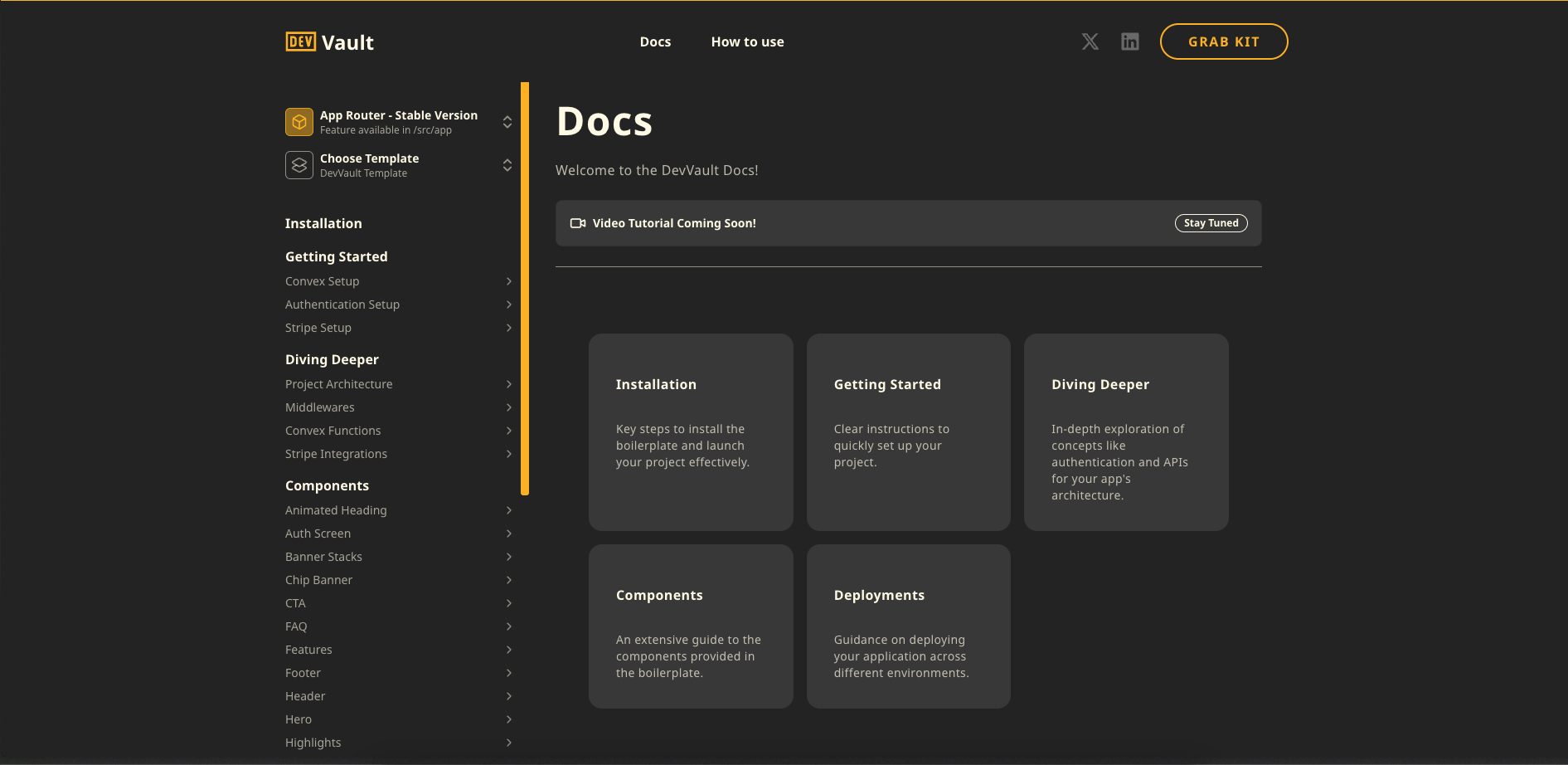Open the Installation card
Viewport: 1568px width, 765px height.
tap(691, 432)
